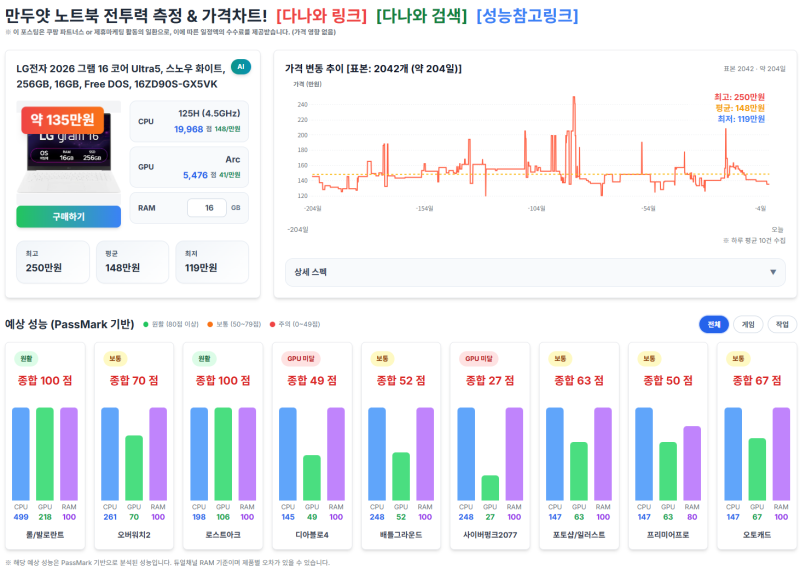The width and height of the screenshot is (800, 570).
Task: Click the 디아블로4 card title
Action: (x=312, y=535)
